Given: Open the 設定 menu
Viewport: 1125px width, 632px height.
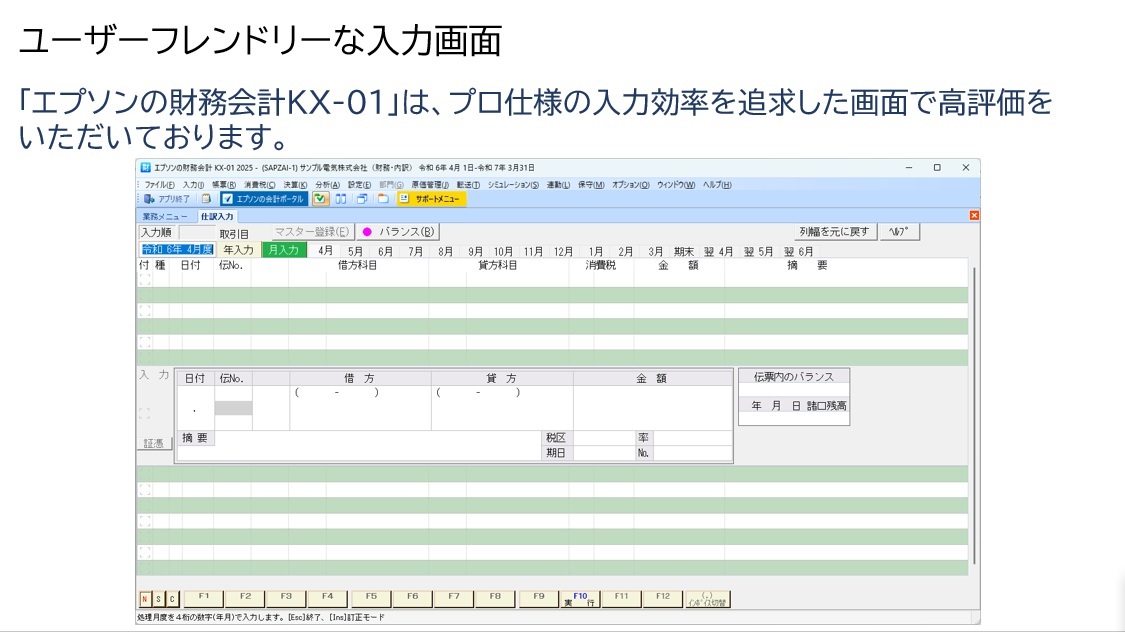Looking at the screenshot, I should click(359, 185).
